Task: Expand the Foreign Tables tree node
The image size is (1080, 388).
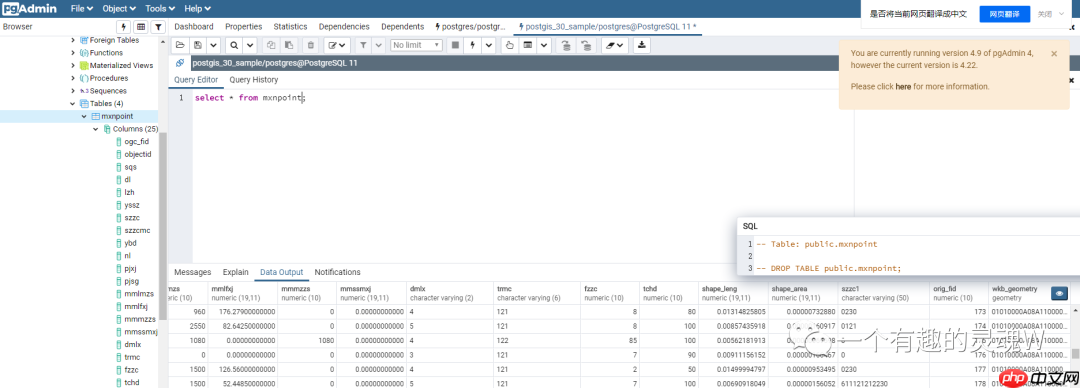Action: [x=73, y=40]
